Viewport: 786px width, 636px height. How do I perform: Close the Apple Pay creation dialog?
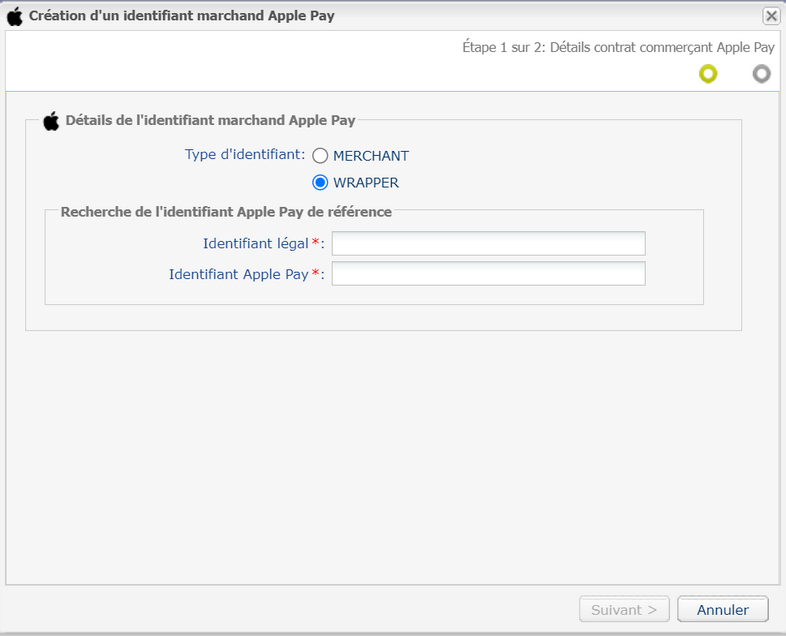[x=771, y=16]
